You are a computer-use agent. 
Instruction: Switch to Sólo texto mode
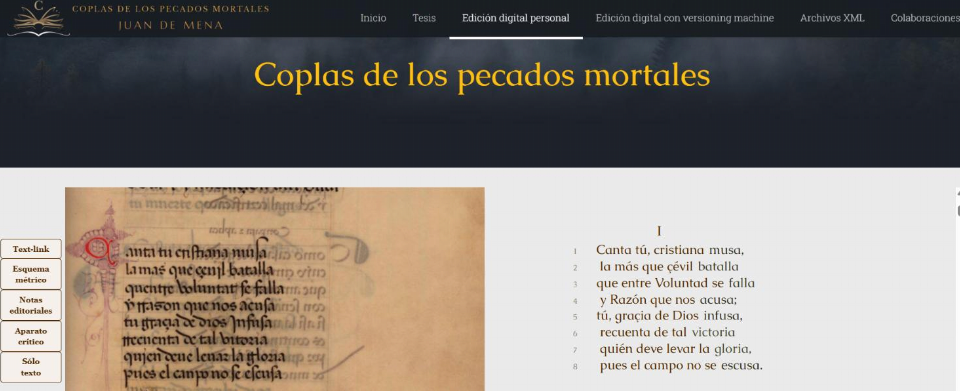31,367
